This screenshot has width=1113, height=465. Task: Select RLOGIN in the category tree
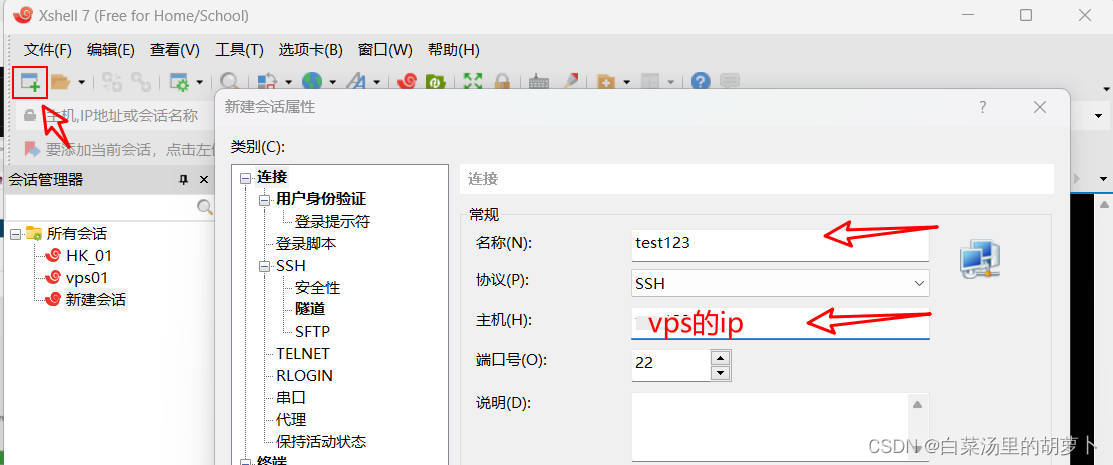click(305, 376)
